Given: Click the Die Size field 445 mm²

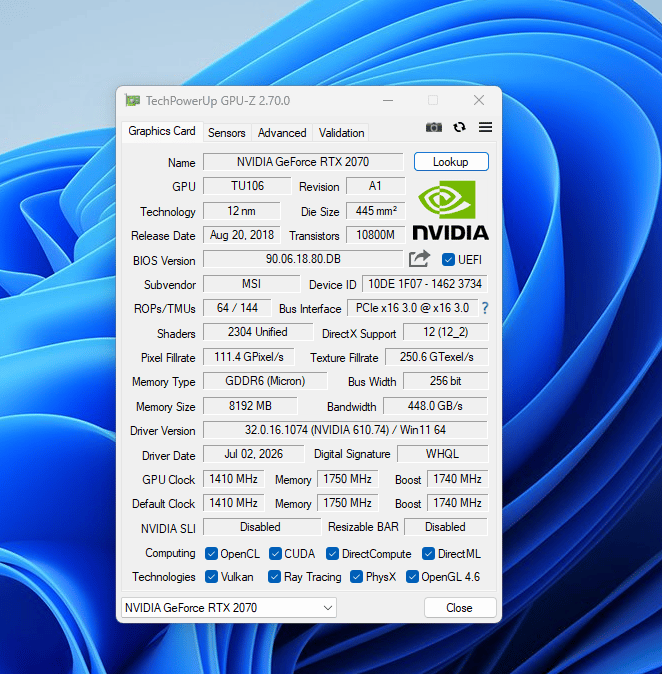Looking at the screenshot, I should tap(375, 211).
